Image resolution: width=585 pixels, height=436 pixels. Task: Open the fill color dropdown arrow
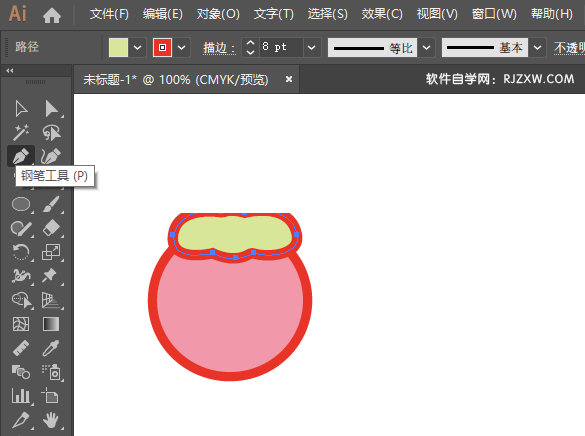(x=137, y=48)
